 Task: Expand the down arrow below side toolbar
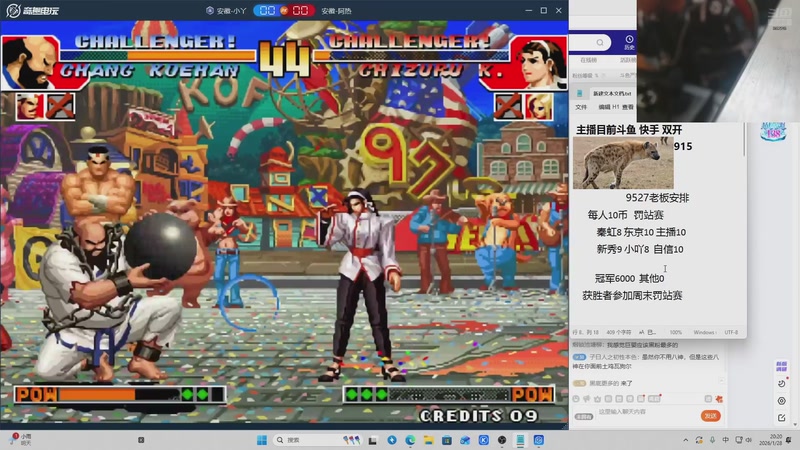[x=795, y=424]
